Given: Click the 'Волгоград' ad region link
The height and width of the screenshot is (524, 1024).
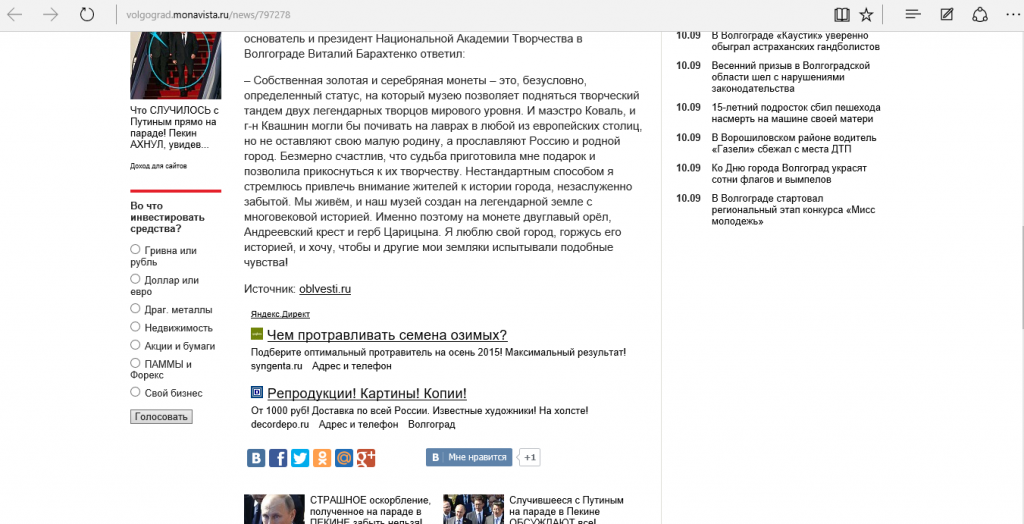Looking at the screenshot, I should [x=432, y=425].
